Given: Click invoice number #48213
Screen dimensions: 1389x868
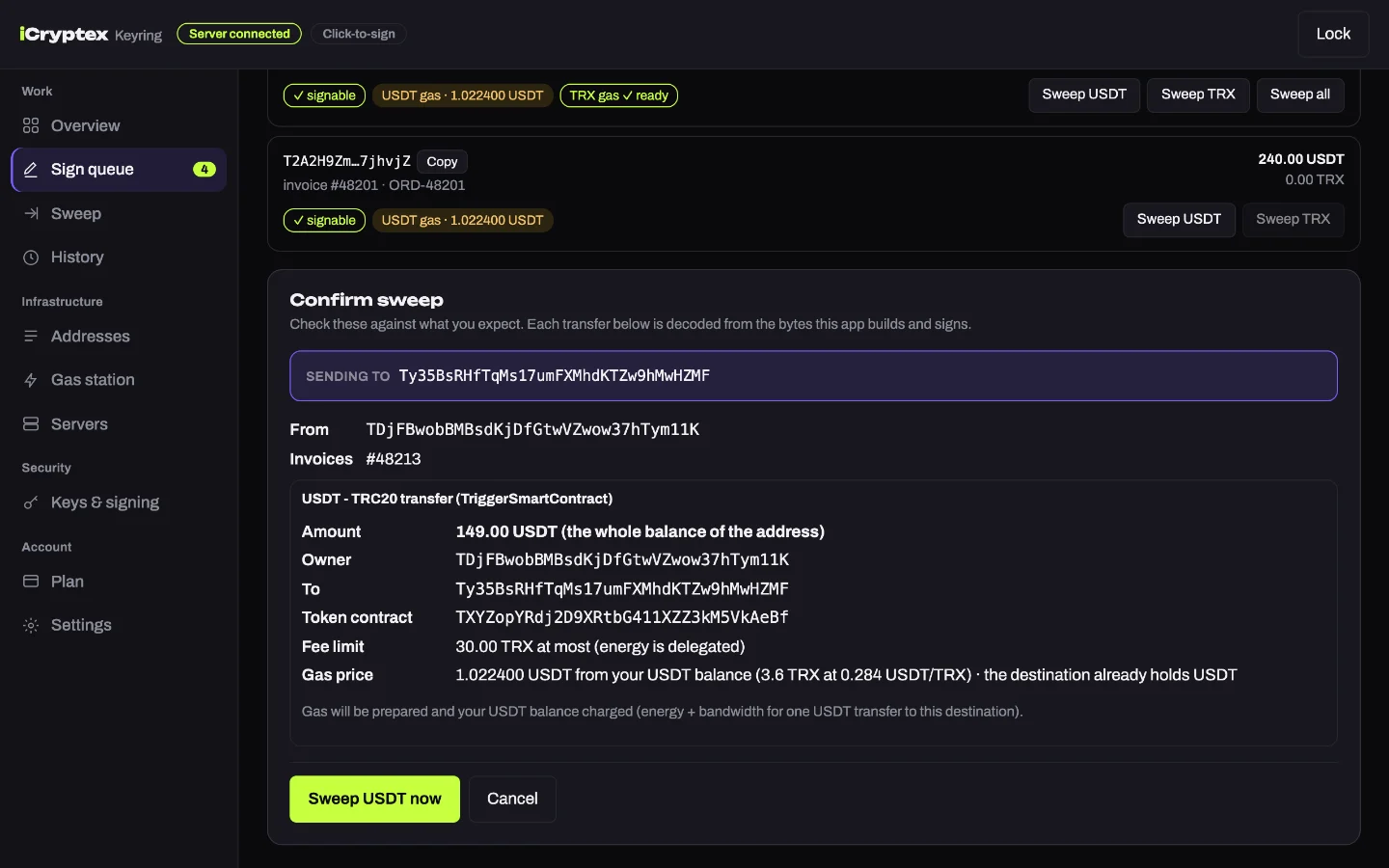Looking at the screenshot, I should pyautogui.click(x=394, y=459).
